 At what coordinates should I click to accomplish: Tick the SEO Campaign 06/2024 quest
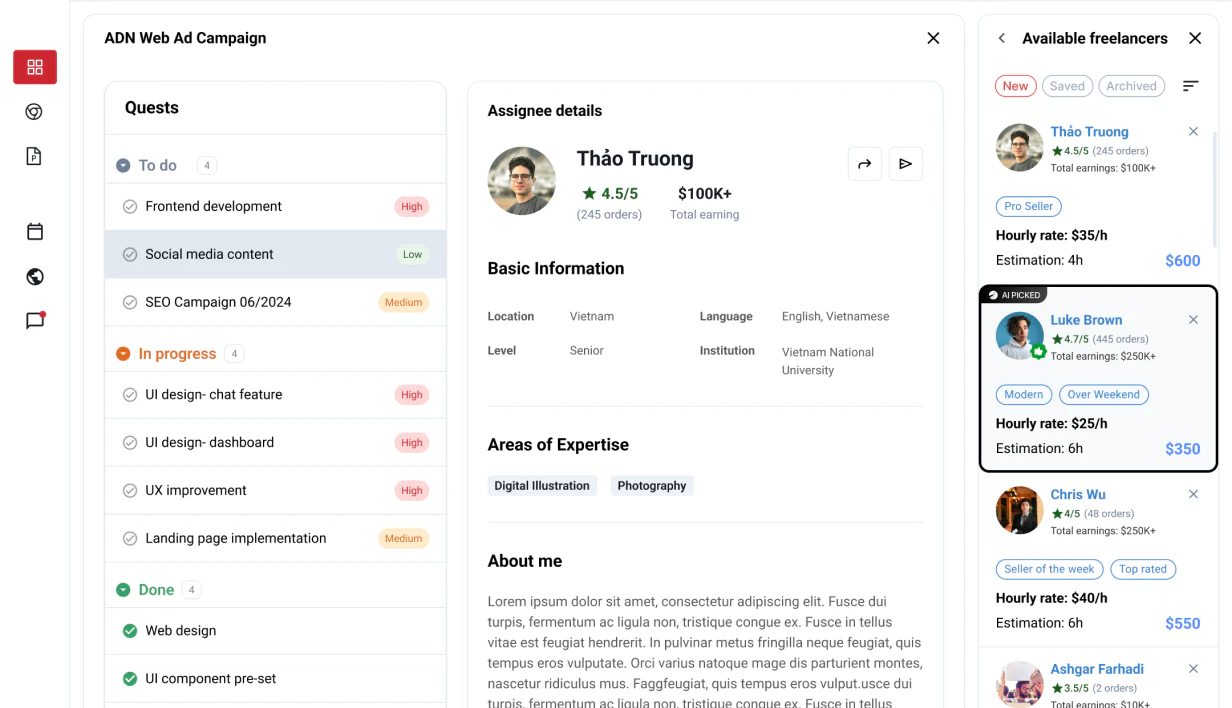tap(130, 302)
